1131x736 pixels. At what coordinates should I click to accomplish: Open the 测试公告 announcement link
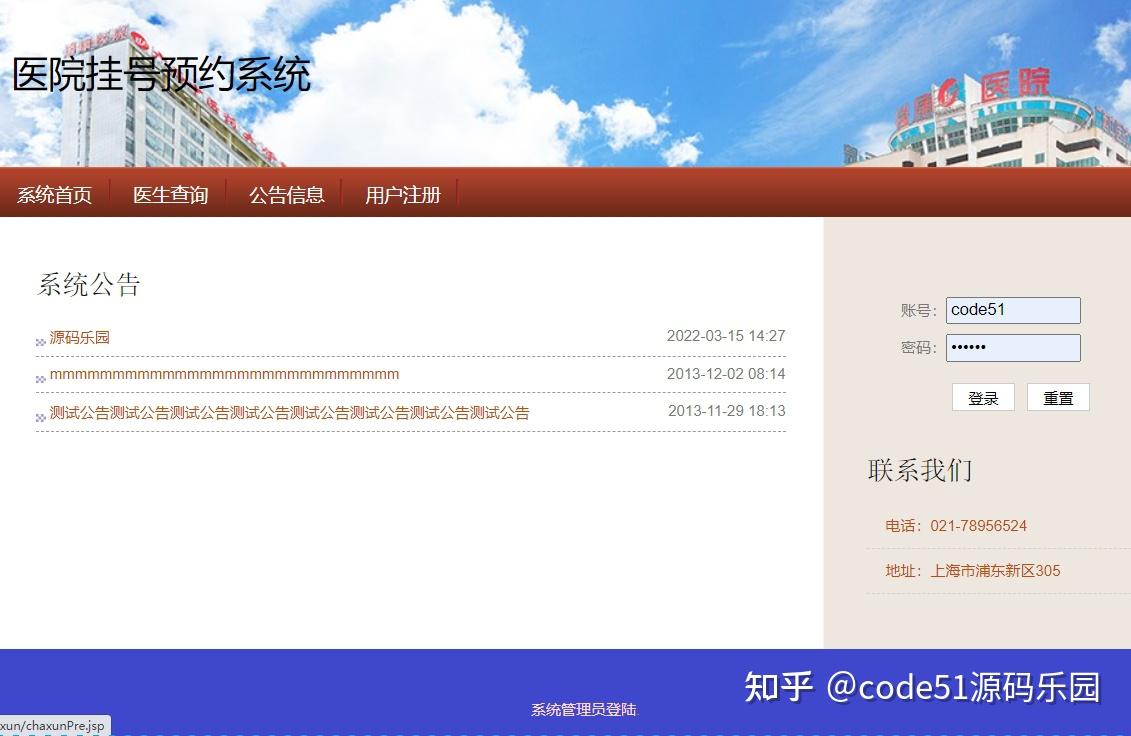pos(288,412)
